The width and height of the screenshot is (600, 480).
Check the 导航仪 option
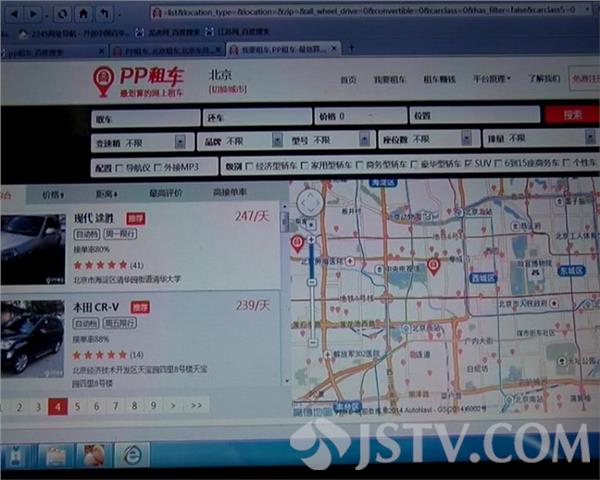click(x=120, y=166)
